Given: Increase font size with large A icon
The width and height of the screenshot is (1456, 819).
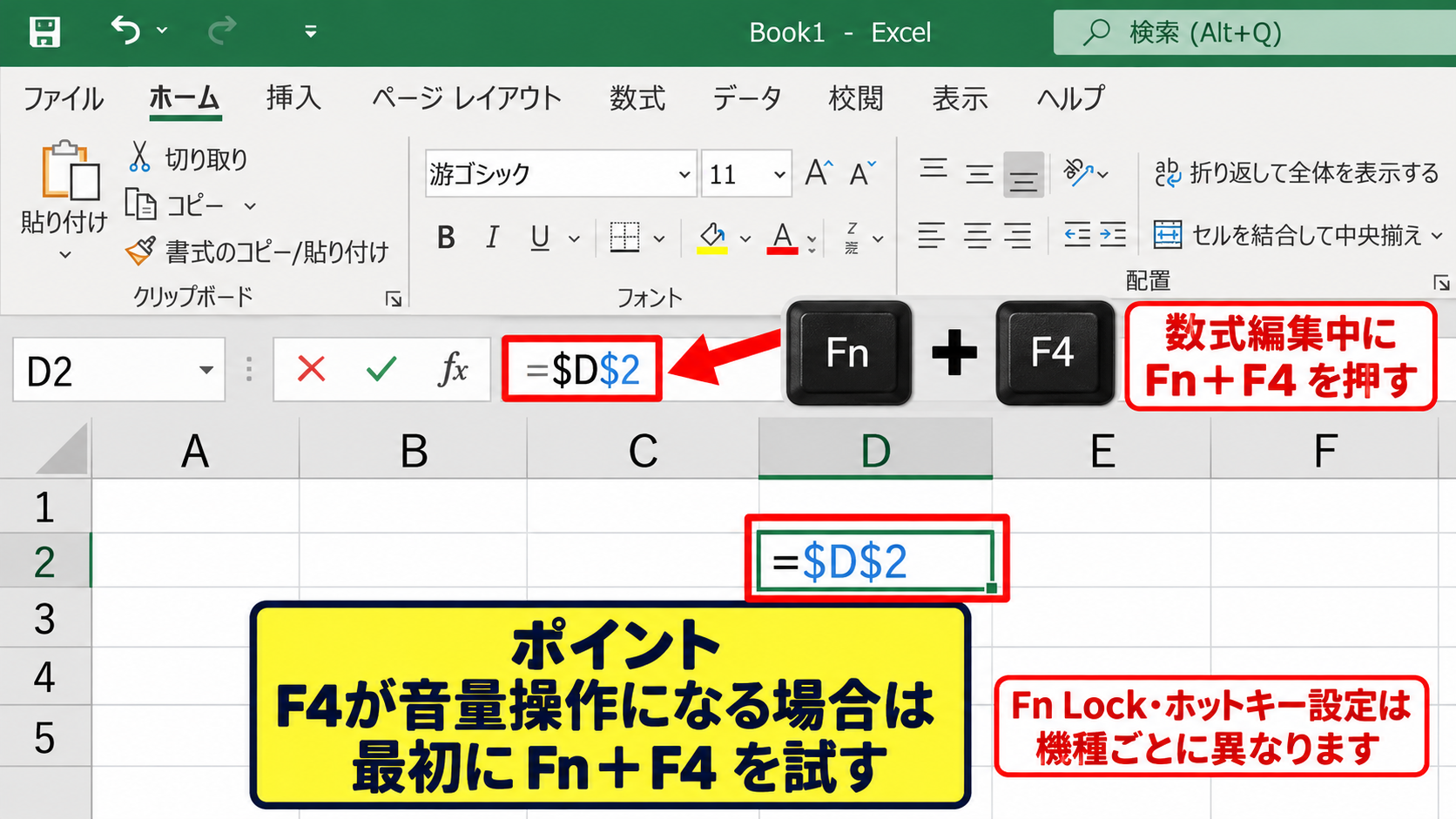Looking at the screenshot, I should 819,172.
